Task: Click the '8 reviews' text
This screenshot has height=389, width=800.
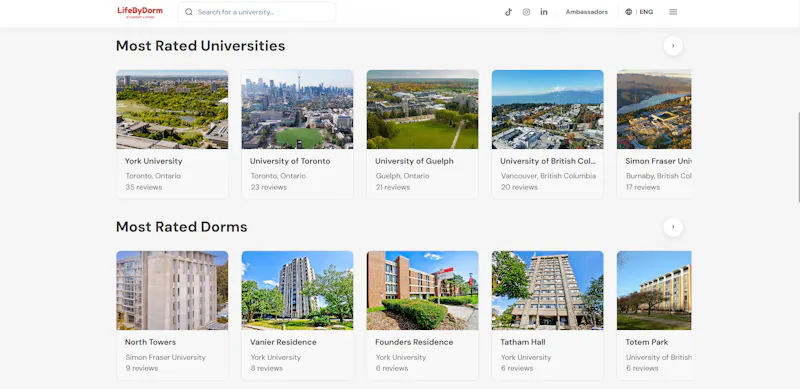Action: pos(267,368)
